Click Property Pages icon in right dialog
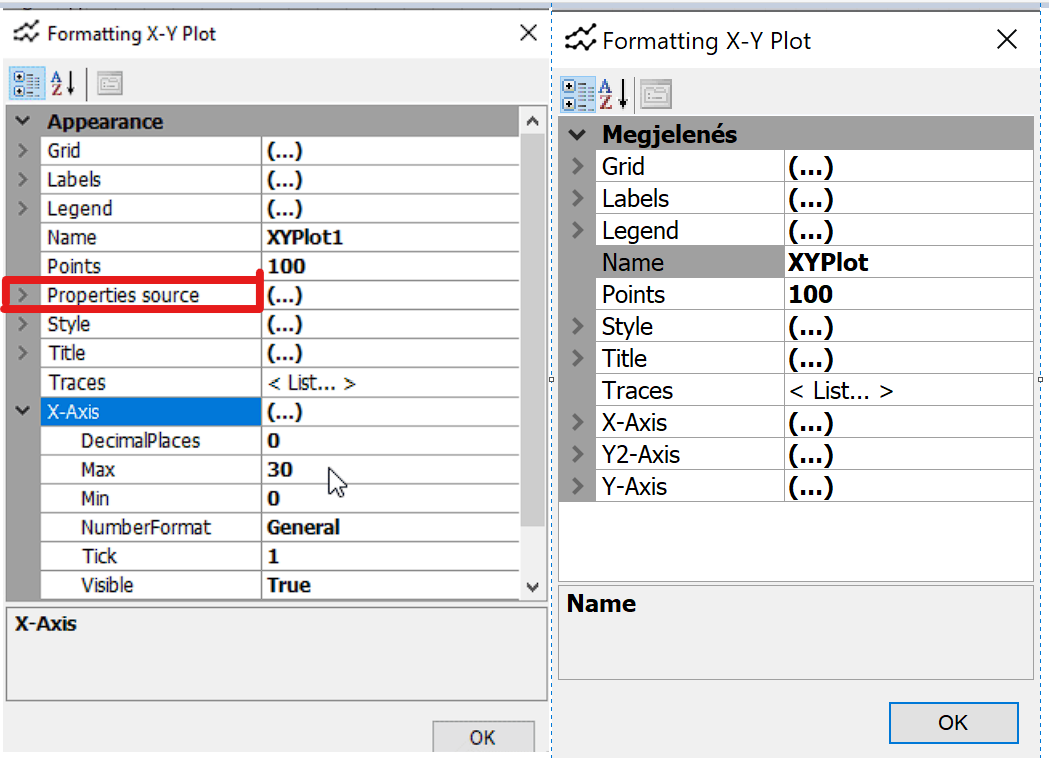The image size is (1049, 758). [656, 94]
